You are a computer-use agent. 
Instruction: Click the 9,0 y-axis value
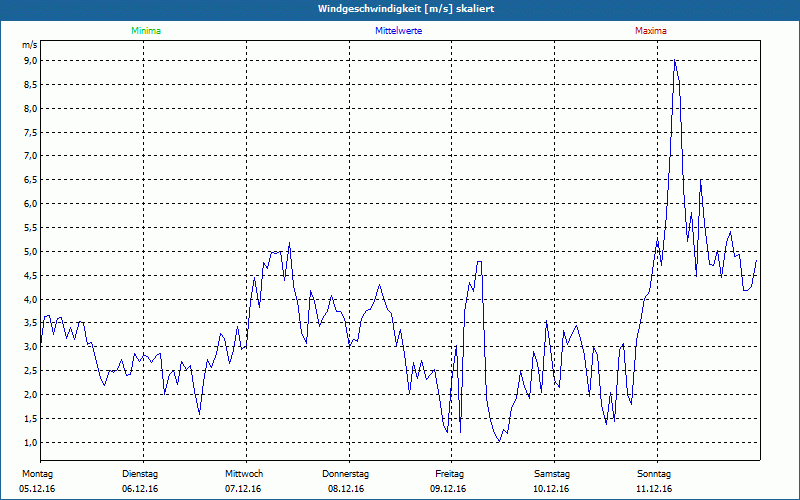[31, 61]
